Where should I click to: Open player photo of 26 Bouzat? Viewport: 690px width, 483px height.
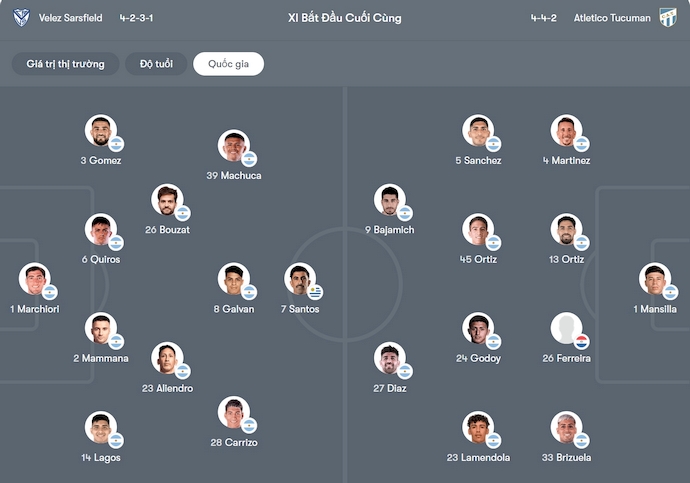point(166,200)
